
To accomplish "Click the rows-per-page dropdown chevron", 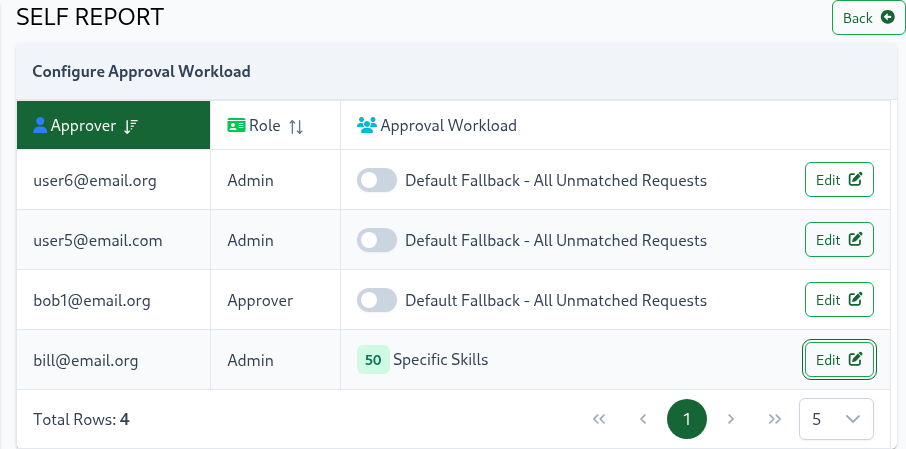I will (x=853, y=420).
